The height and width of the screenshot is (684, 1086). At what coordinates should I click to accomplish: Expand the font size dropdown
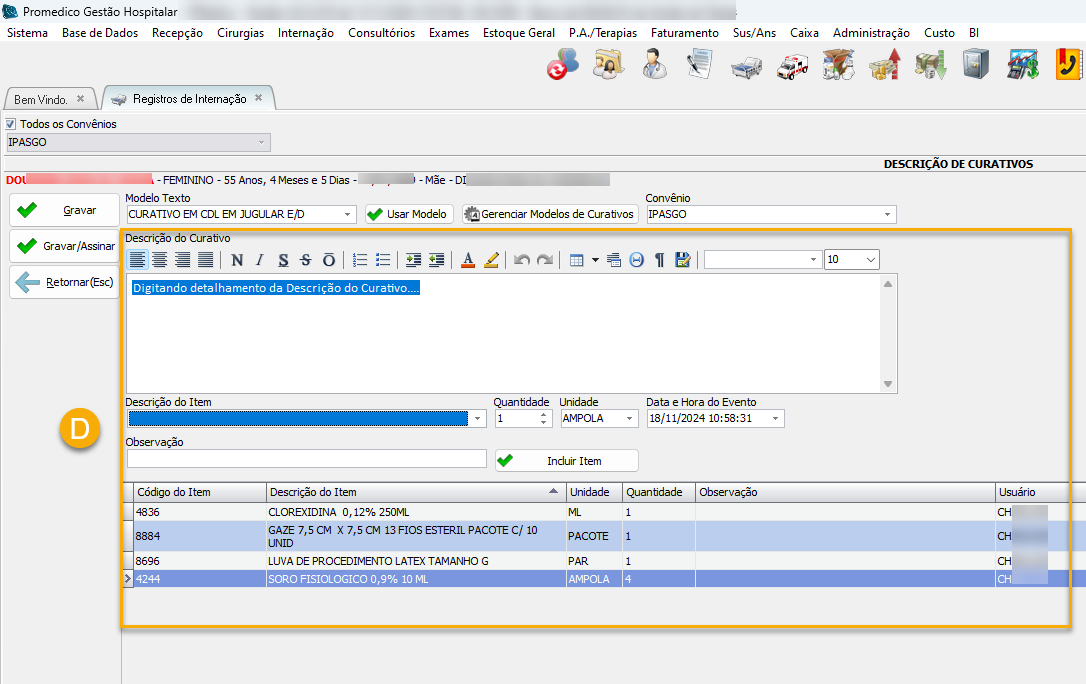click(x=870, y=260)
